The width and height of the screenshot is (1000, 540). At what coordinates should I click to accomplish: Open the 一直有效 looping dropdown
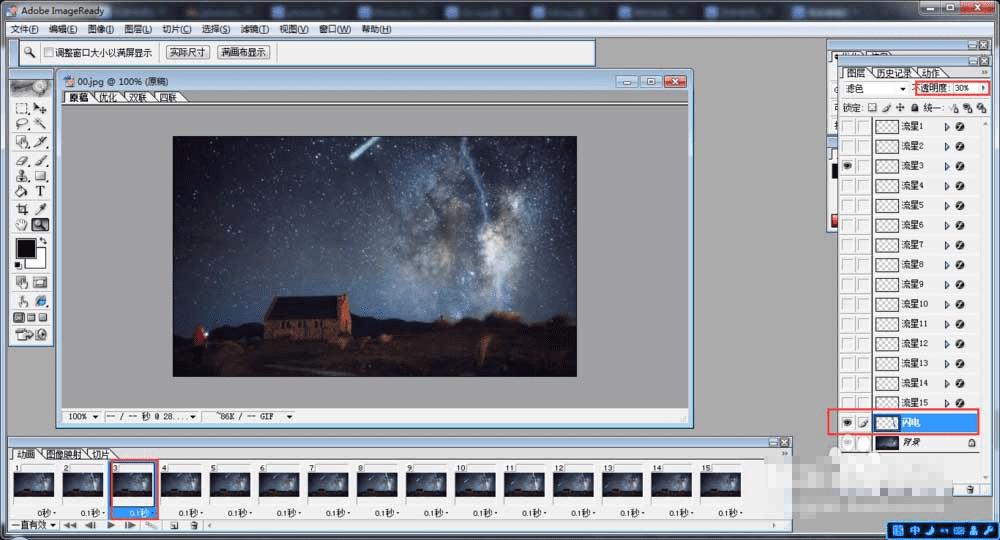(x=32, y=525)
